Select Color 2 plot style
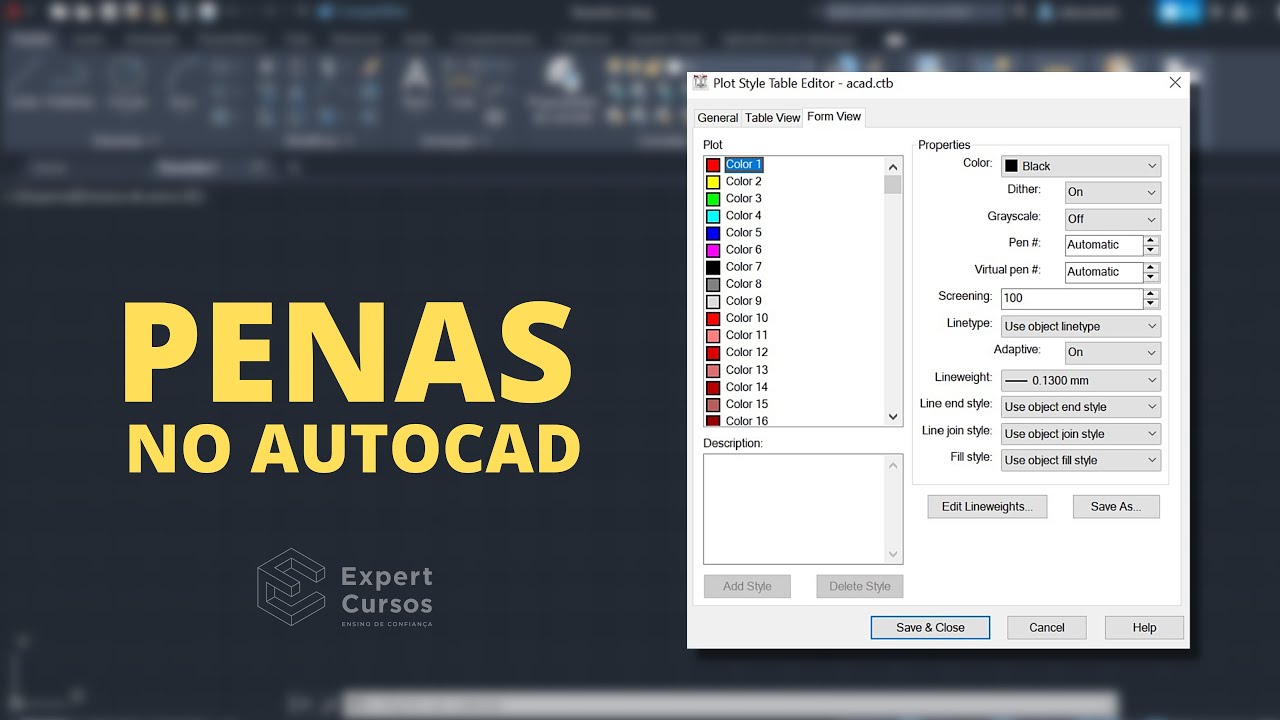Viewport: 1280px width, 720px height. pos(744,181)
